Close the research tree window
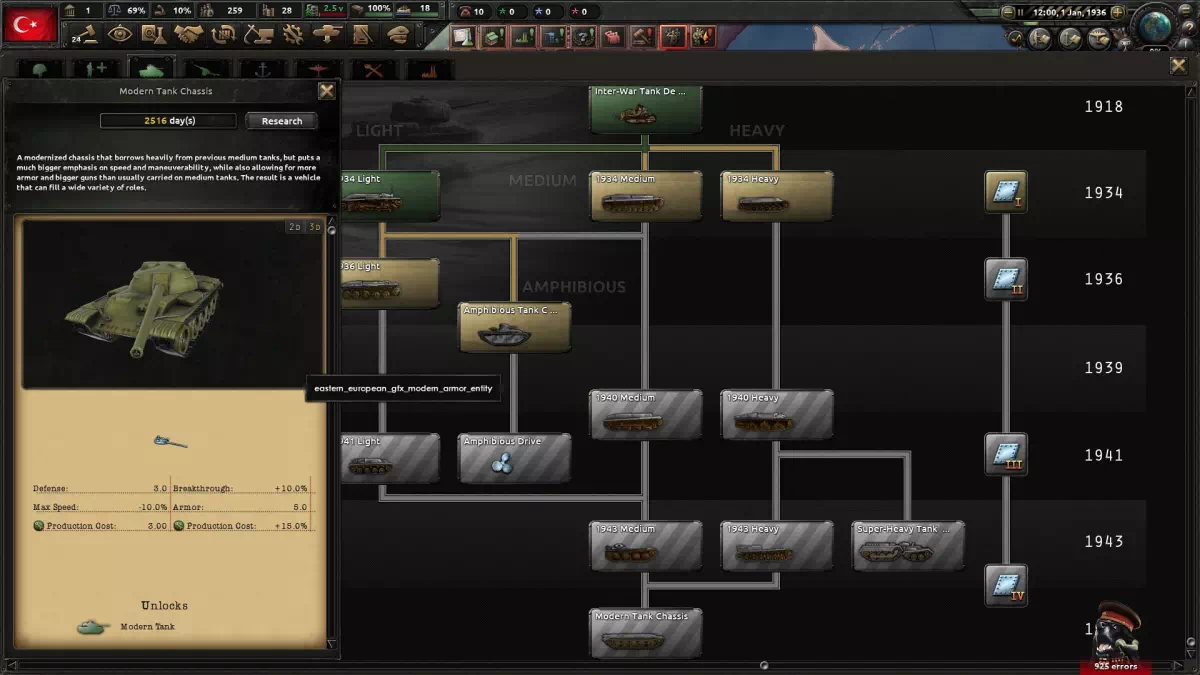 pos(1179,65)
